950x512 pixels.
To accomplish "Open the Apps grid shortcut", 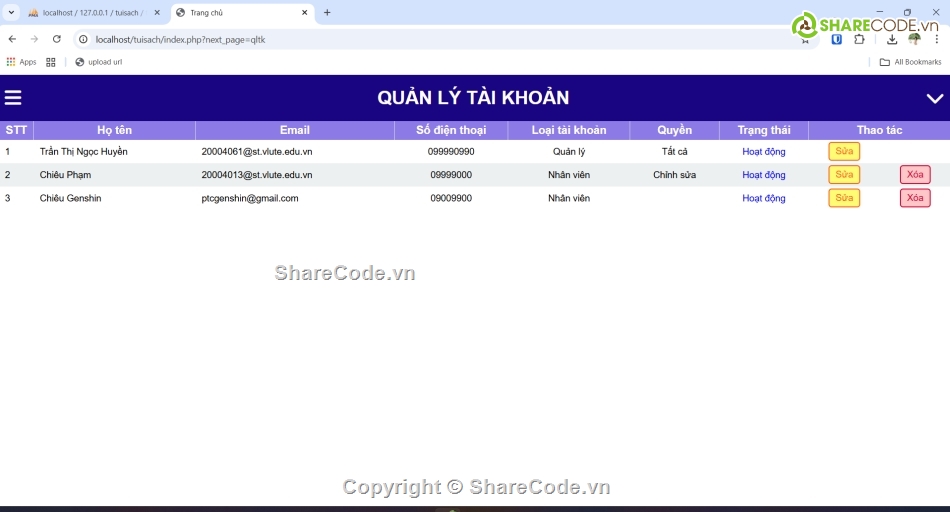I will [x=21, y=62].
